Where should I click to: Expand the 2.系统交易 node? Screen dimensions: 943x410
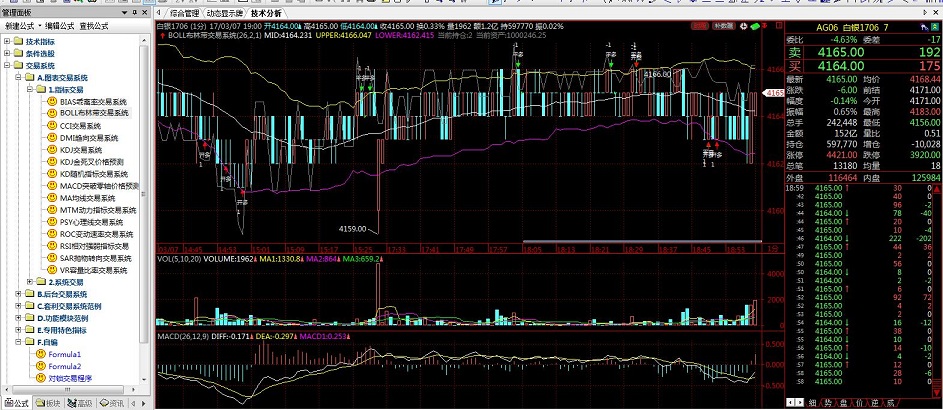pos(30,282)
